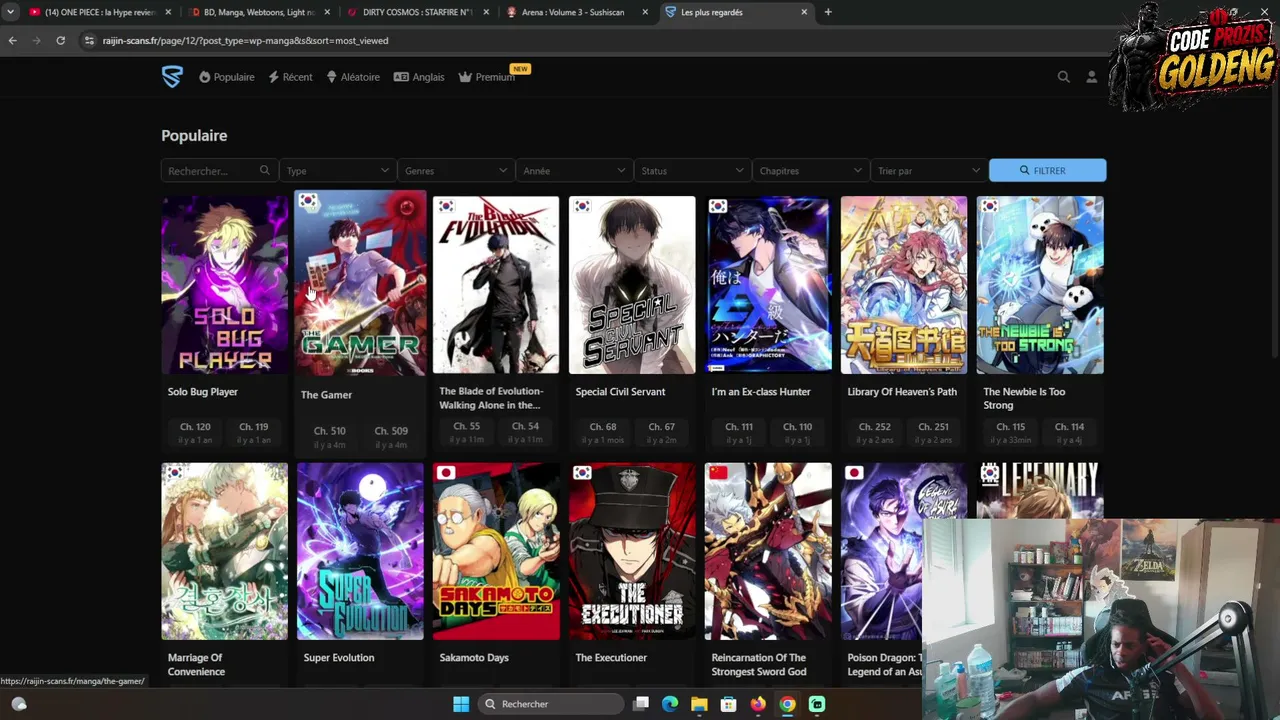Focus the Rechercher manga filter field
The image size is (1280, 720).
click(218, 171)
